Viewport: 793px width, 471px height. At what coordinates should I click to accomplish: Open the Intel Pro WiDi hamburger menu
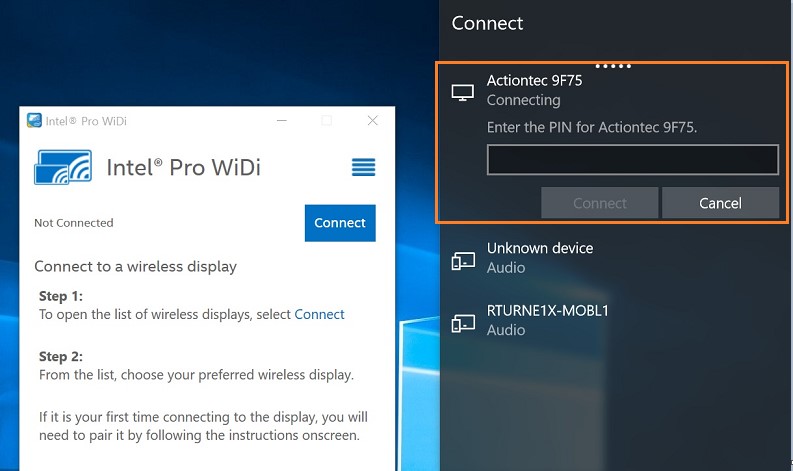pyautogui.click(x=364, y=167)
